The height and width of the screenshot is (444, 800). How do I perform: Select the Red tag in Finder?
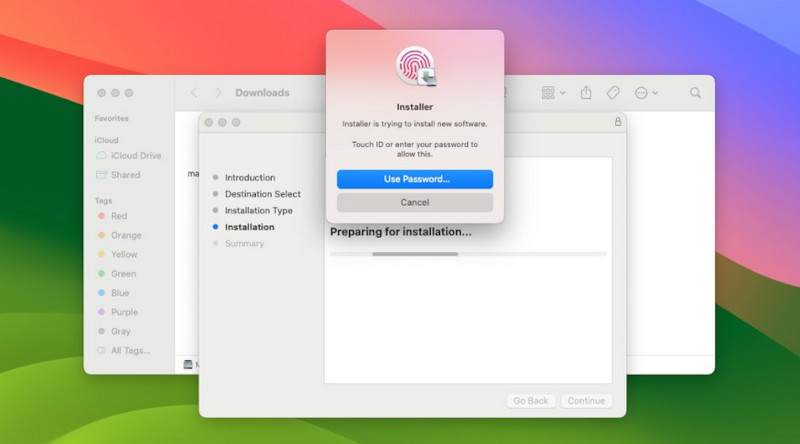tap(112, 216)
